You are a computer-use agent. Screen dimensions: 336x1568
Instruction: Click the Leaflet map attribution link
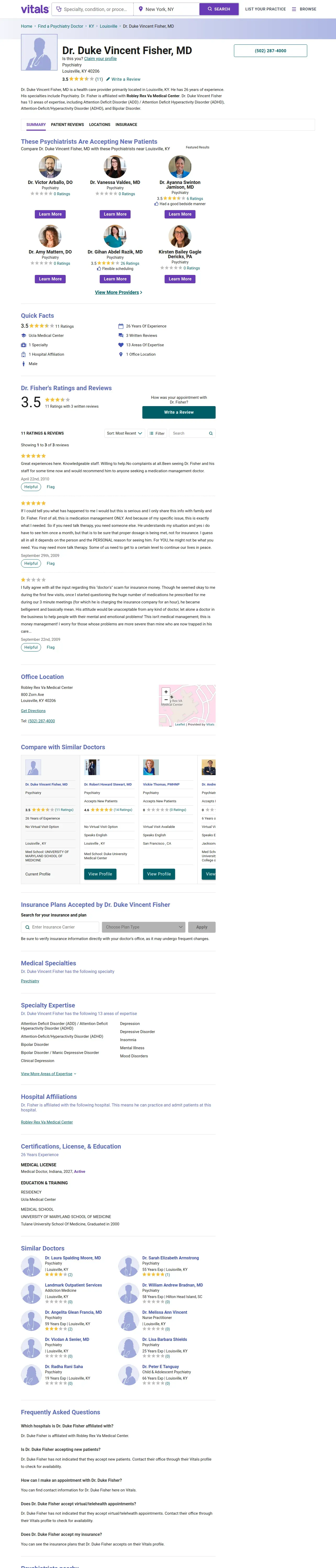coord(180,724)
